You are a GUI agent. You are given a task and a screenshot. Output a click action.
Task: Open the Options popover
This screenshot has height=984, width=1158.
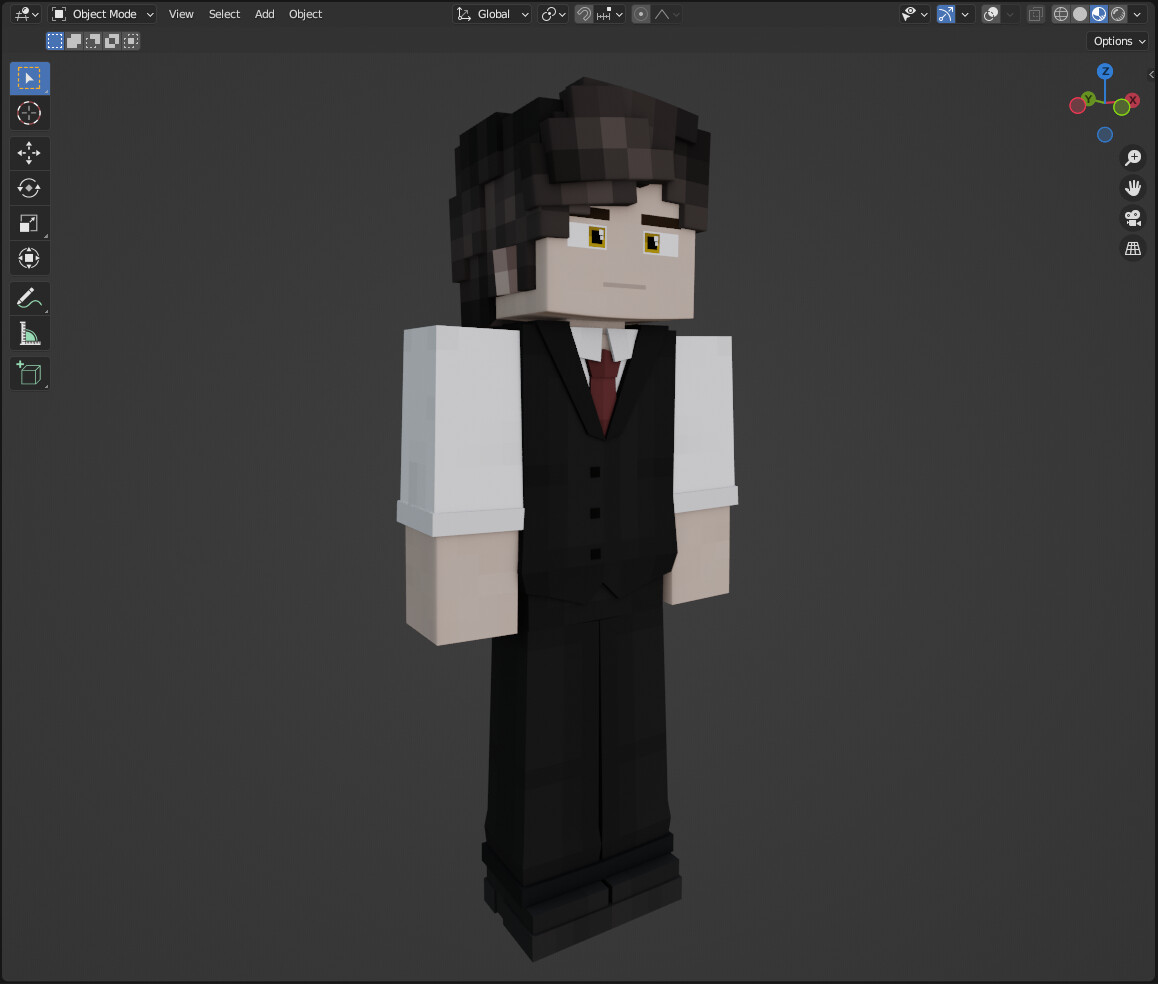1117,41
